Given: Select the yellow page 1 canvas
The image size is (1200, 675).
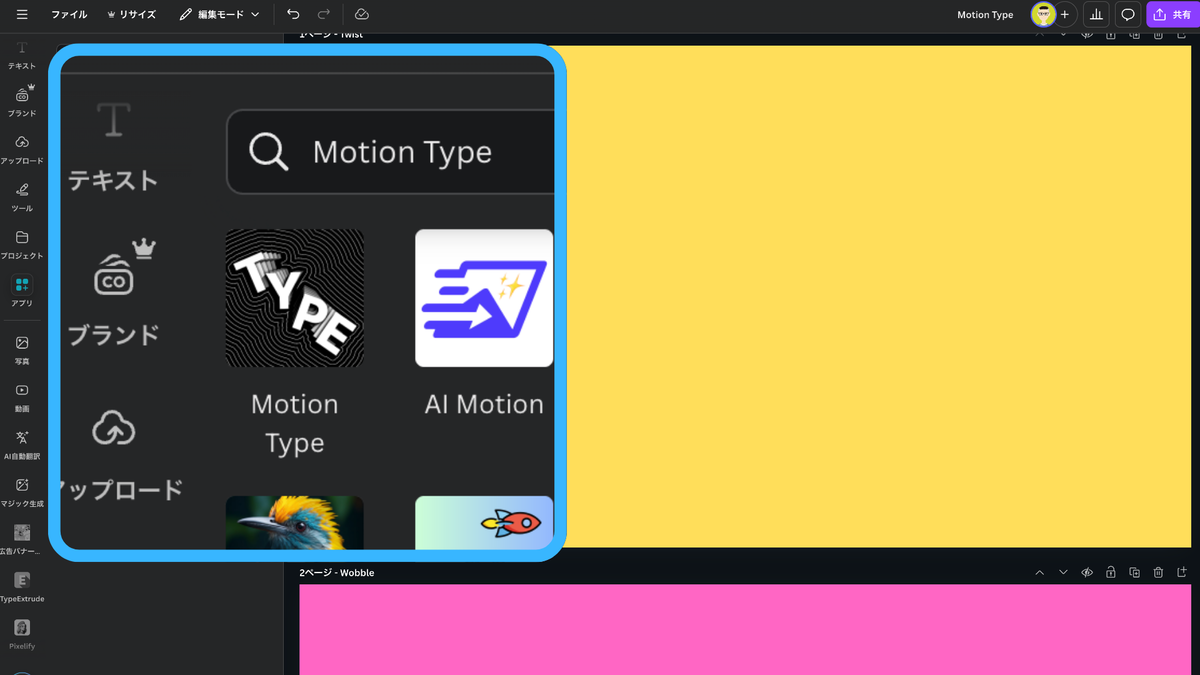Looking at the screenshot, I should (x=878, y=296).
